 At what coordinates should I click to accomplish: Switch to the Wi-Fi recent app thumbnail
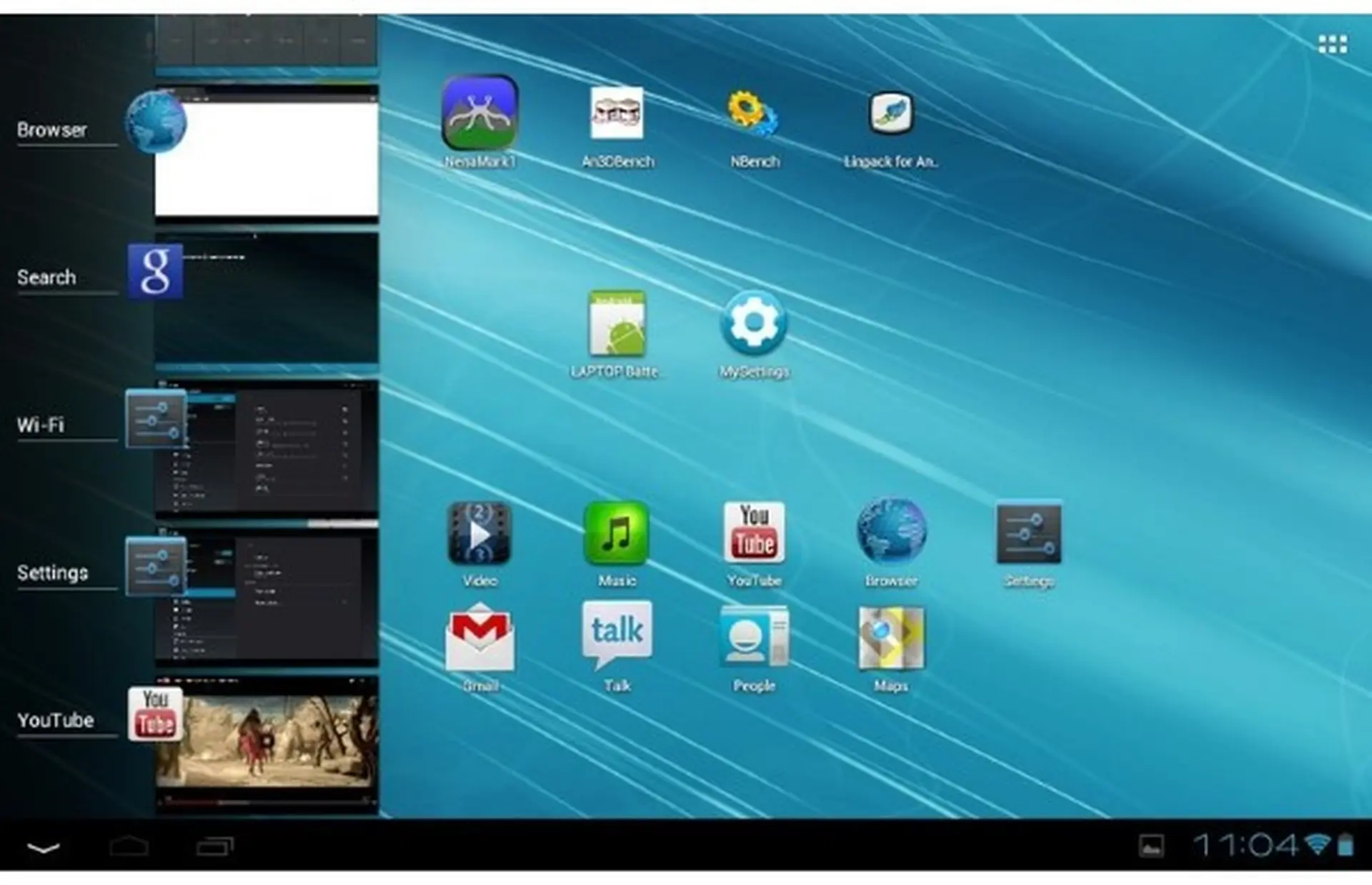pos(267,448)
